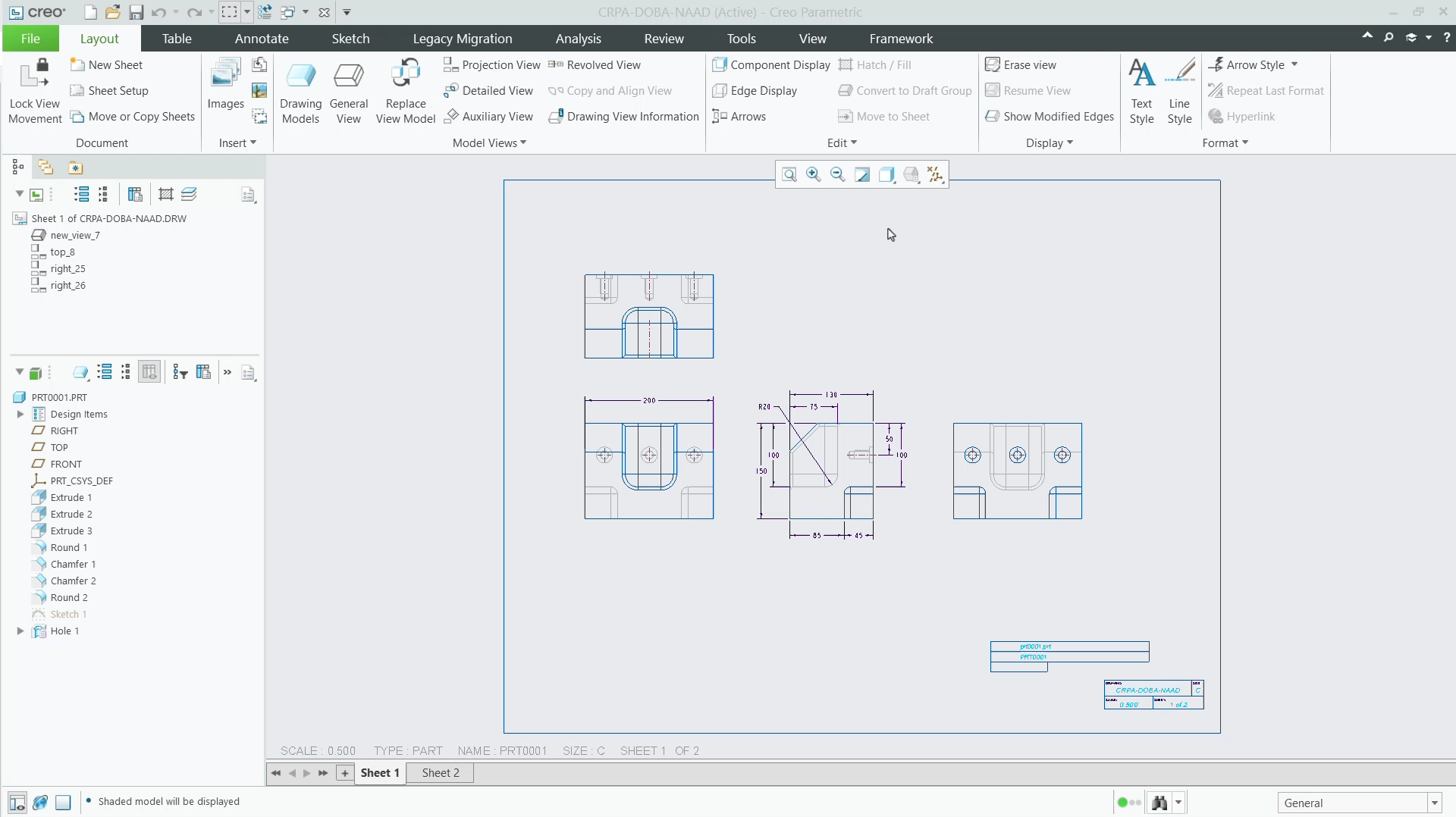1456x817 pixels.
Task: Expand the Hole 1 tree node
Action: coord(20,631)
